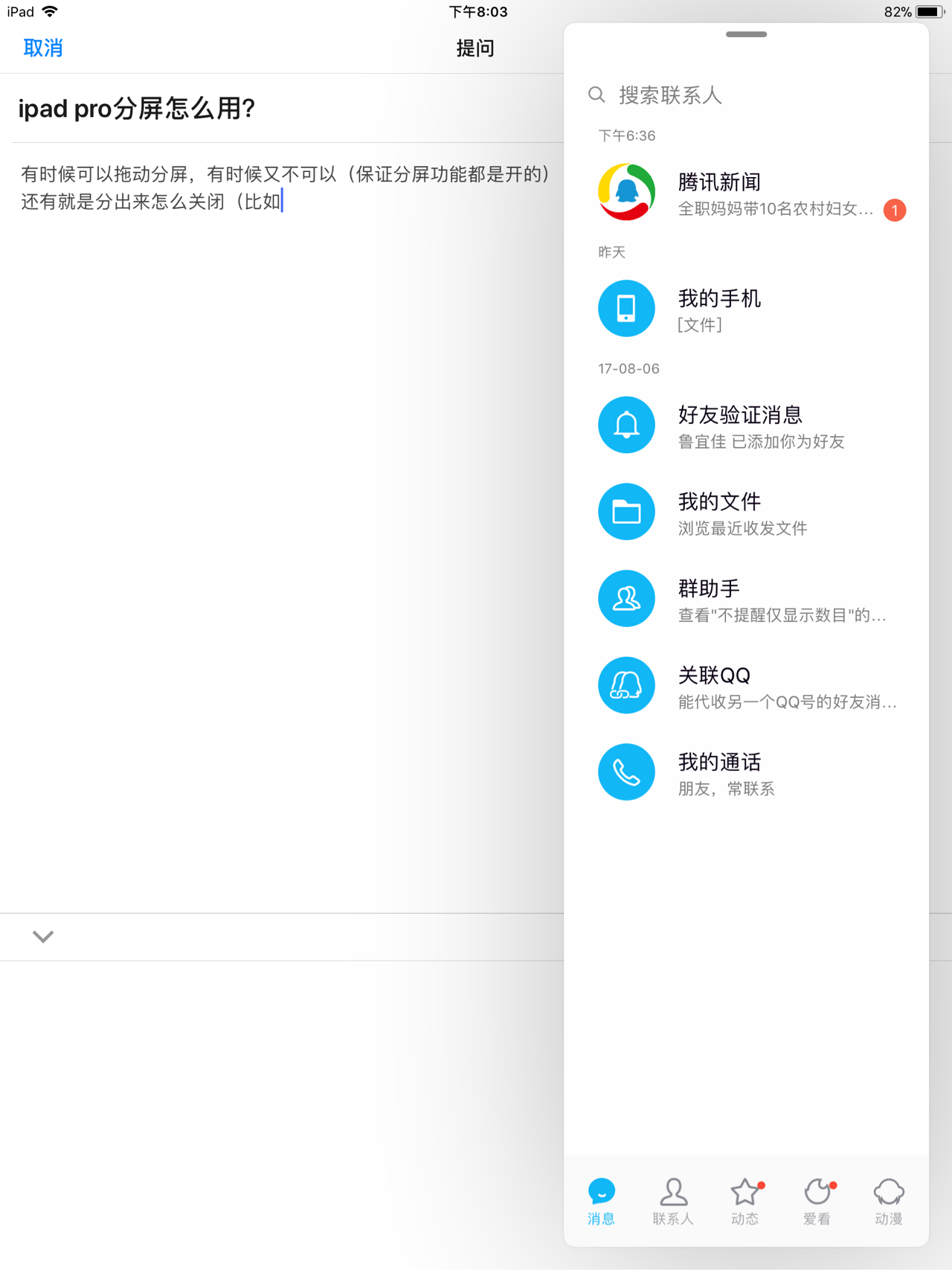This screenshot has width=952, height=1270.
Task: Open the 关联QQ linked account icon
Action: click(x=626, y=685)
